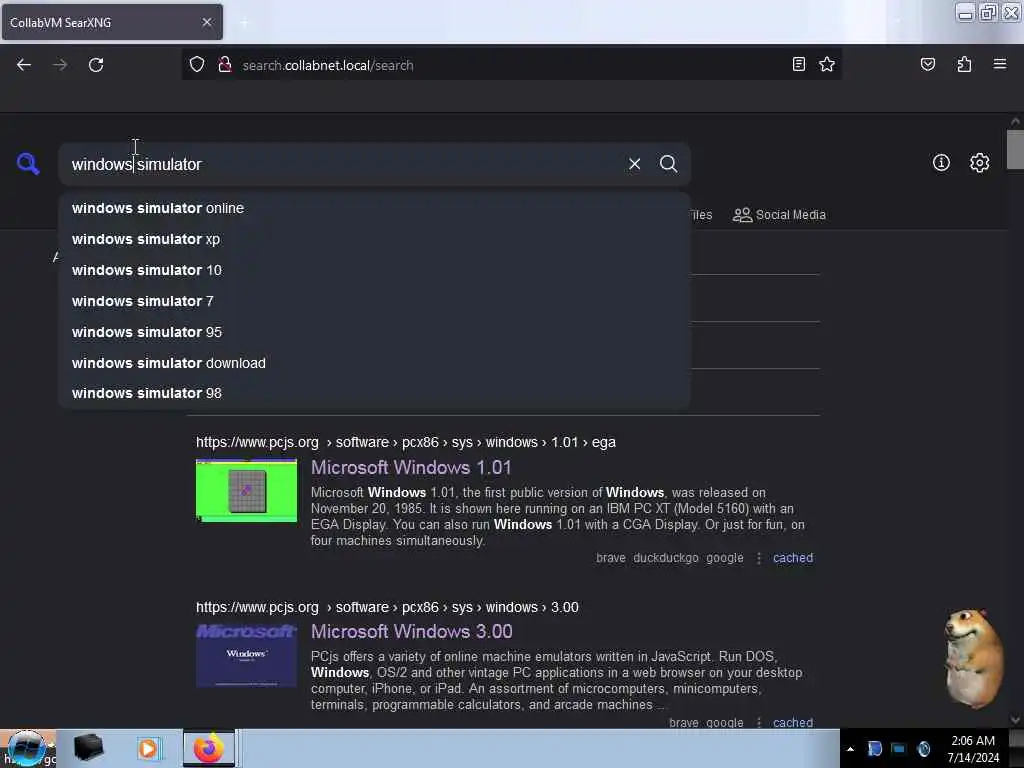Click the date 7/14/2024 in tray

[x=973, y=758]
